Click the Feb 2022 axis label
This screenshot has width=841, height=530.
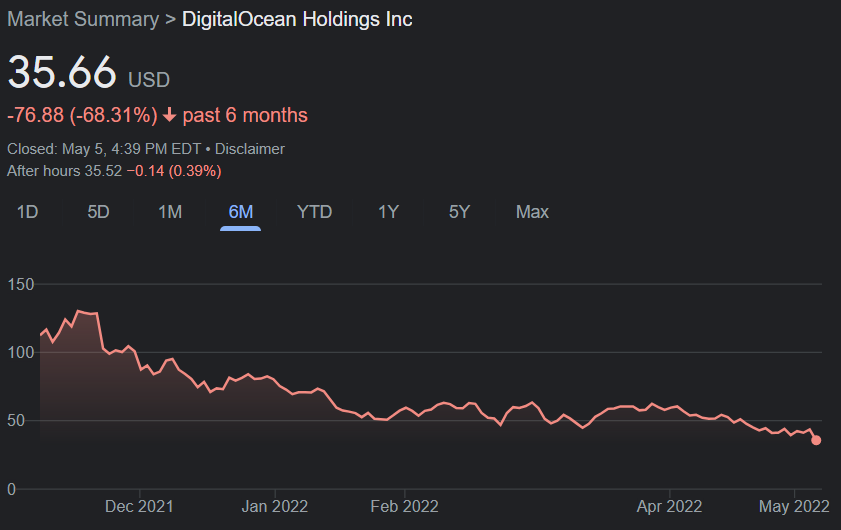[x=404, y=506]
